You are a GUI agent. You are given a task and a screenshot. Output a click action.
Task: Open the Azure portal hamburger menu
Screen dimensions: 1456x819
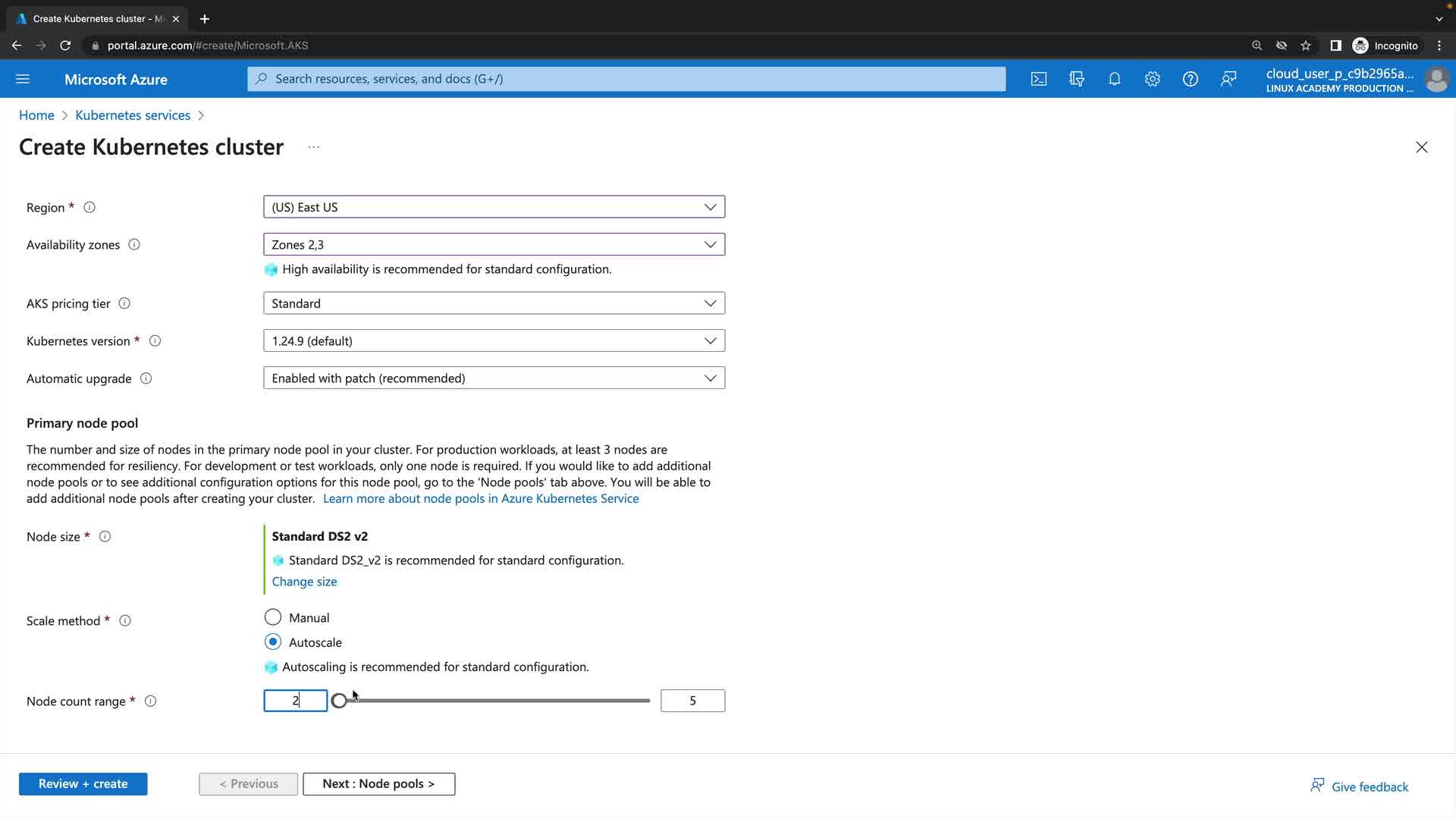(23, 79)
